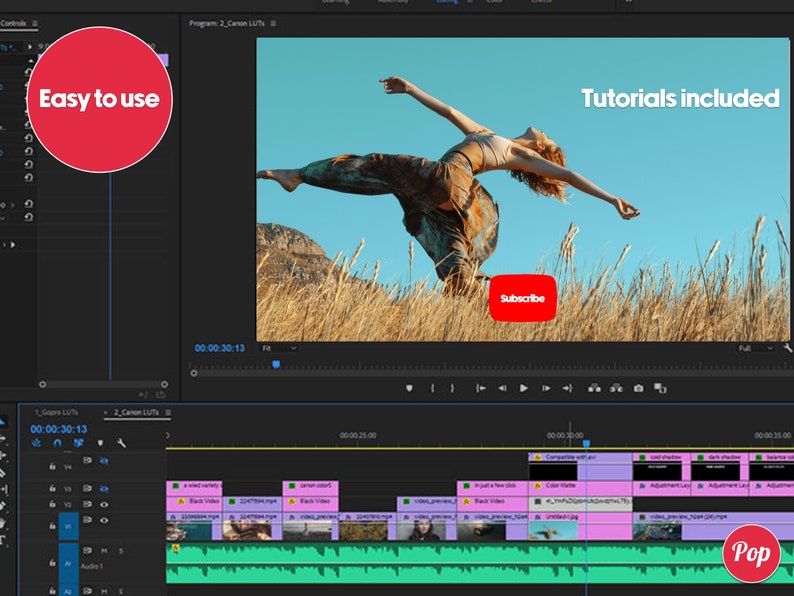The height and width of the screenshot is (596, 794).
Task: Select the Untitled-1.jpg clip on V1
Action: tap(580, 526)
